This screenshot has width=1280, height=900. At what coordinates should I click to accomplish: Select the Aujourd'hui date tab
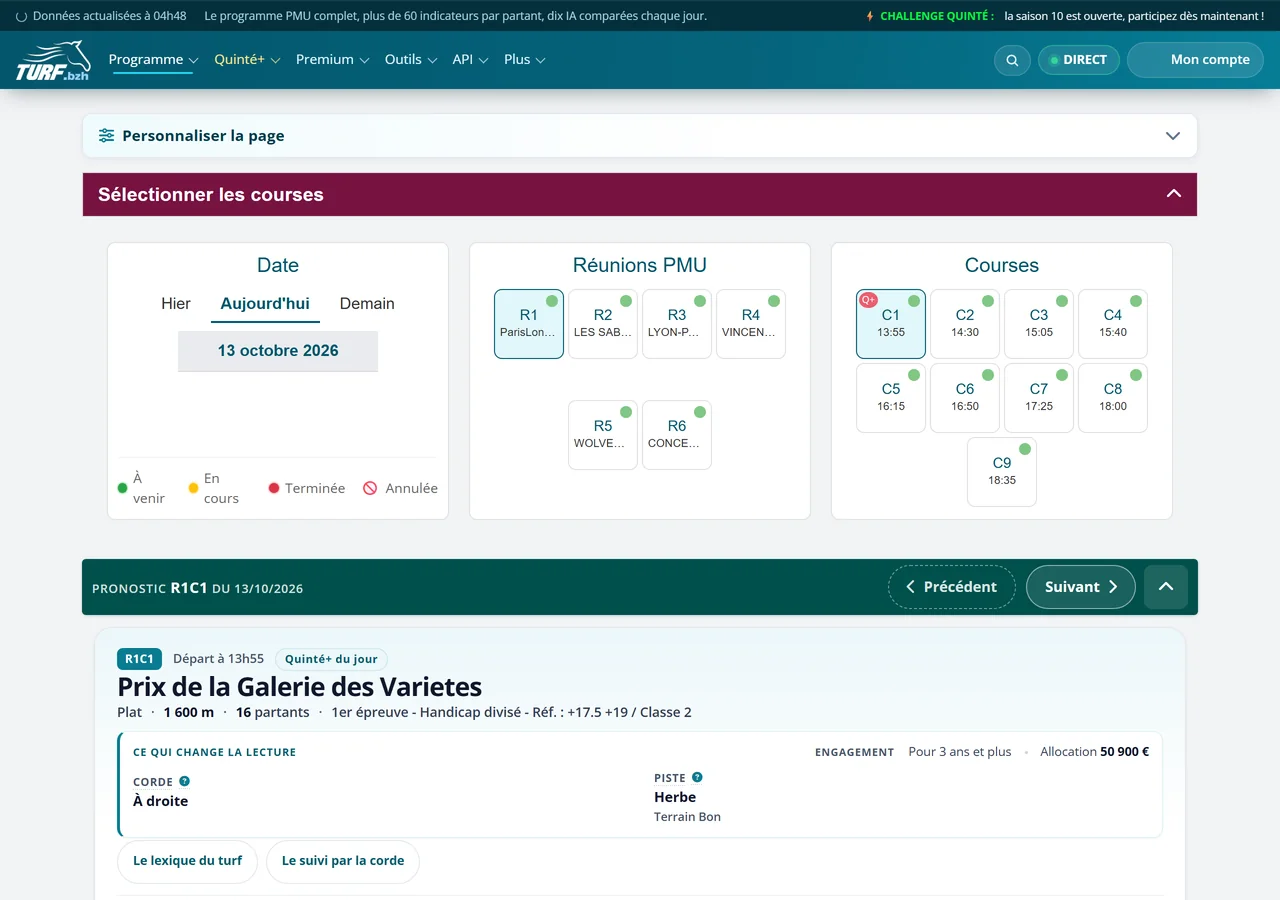coord(265,303)
